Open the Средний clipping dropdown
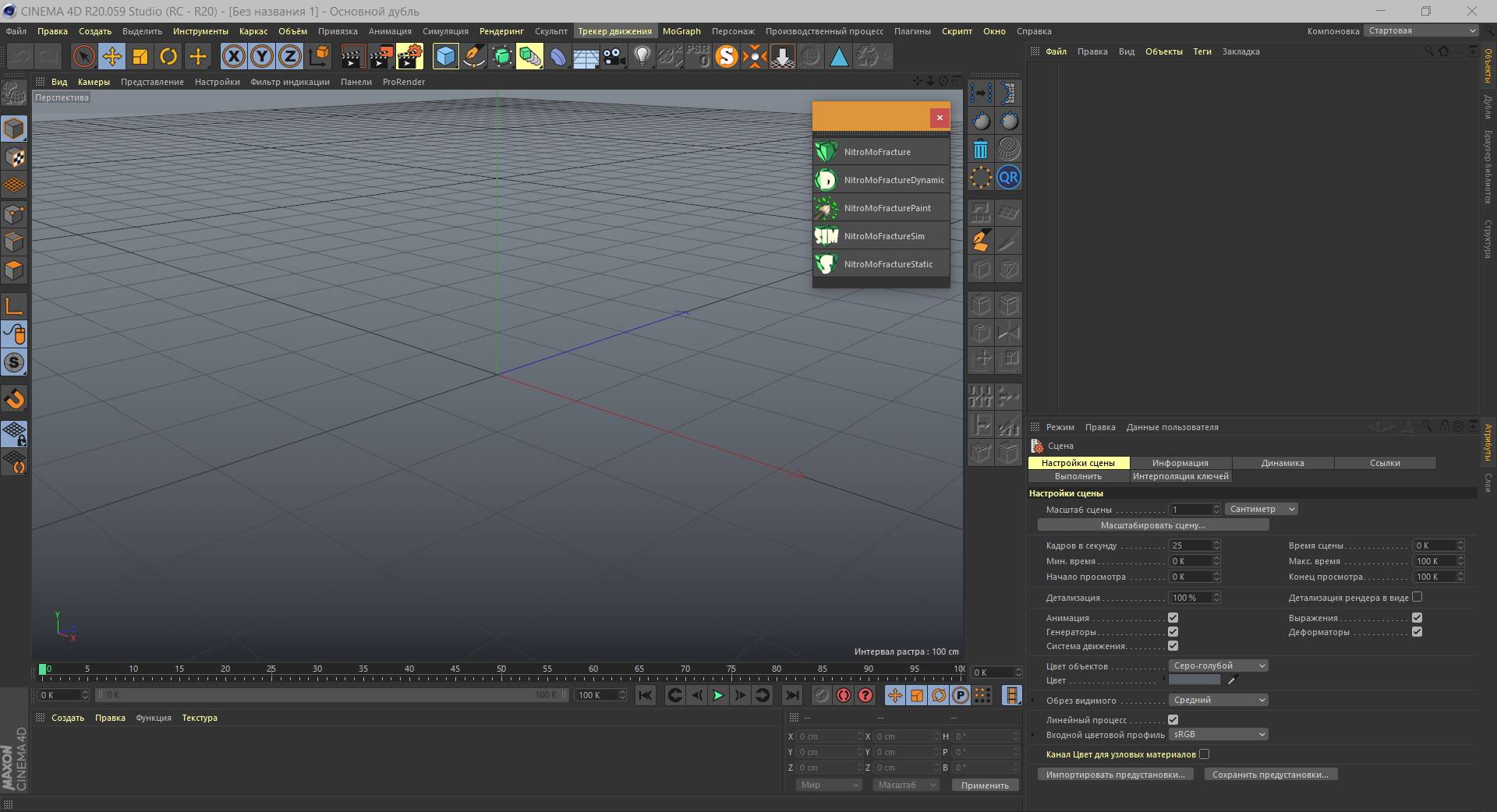Image resolution: width=1497 pixels, height=812 pixels. pos(1218,700)
